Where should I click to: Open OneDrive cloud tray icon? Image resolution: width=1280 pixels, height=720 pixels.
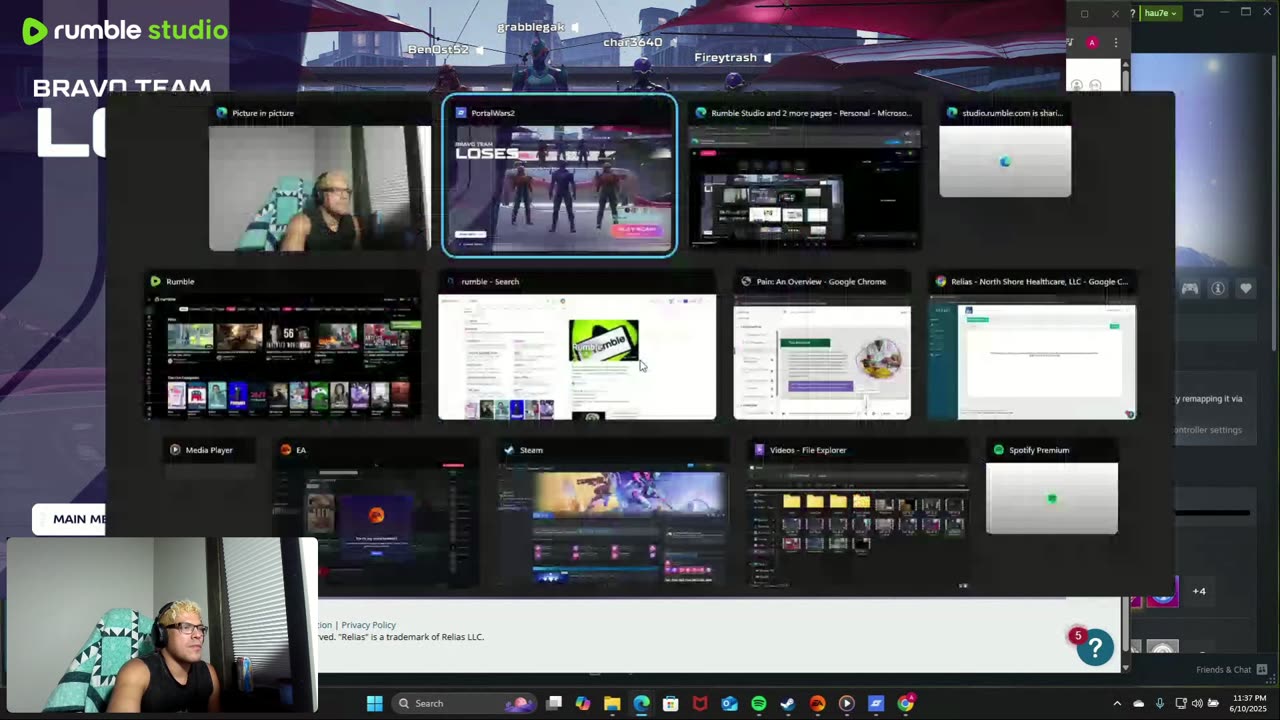[1138, 703]
